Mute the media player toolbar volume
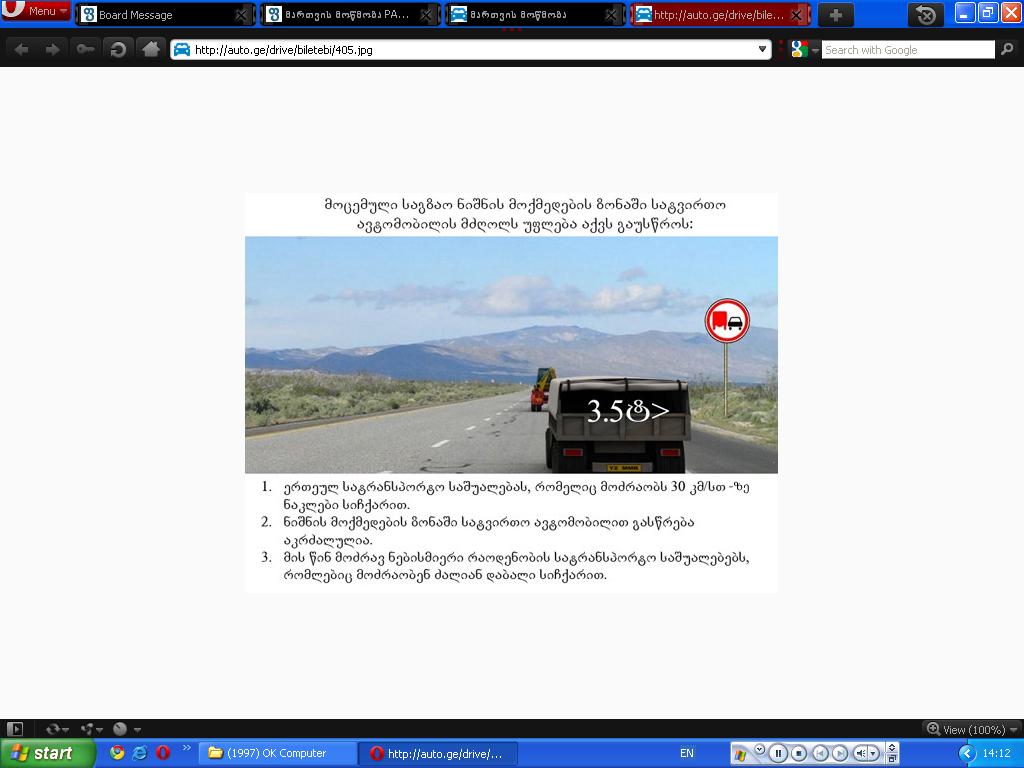Viewport: 1024px width, 768px height. tap(861, 754)
